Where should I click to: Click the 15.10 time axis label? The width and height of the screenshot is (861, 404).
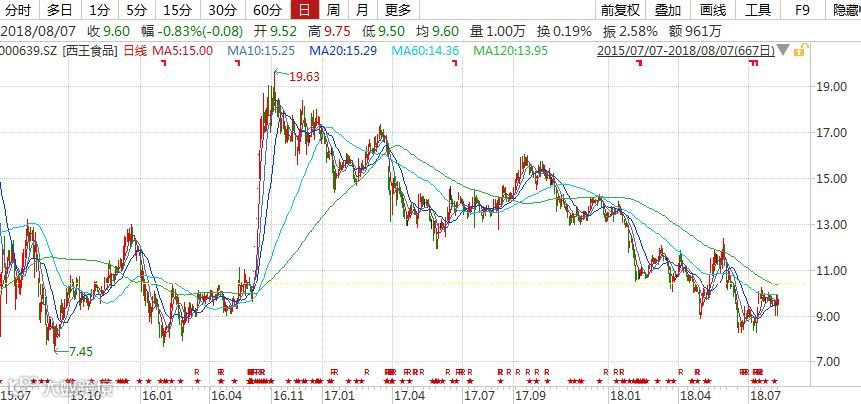coord(85,395)
